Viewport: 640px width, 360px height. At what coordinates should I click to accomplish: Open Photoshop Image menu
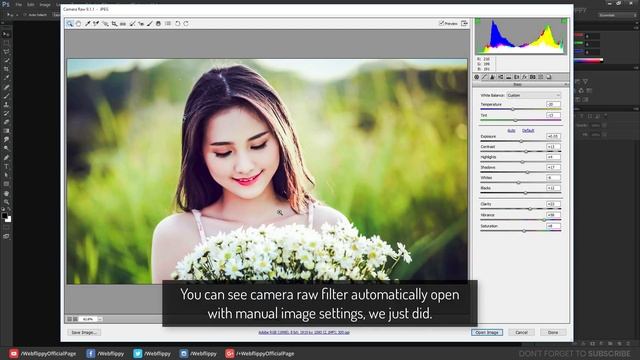click(x=45, y=4)
